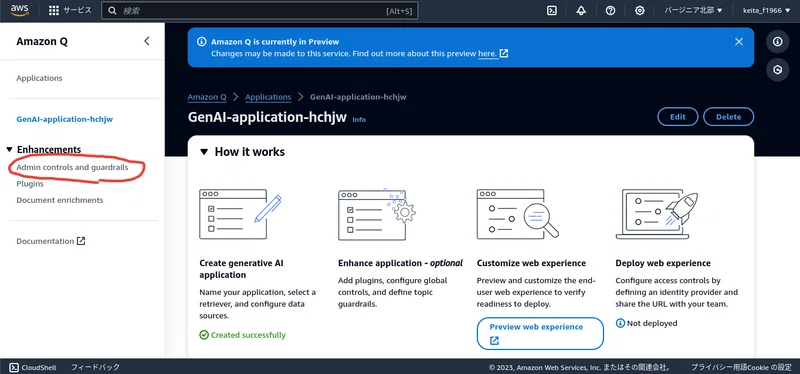Open Document enrichments in the sidebar
The width and height of the screenshot is (800, 374).
pyautogui.click(x=60, y=200)
